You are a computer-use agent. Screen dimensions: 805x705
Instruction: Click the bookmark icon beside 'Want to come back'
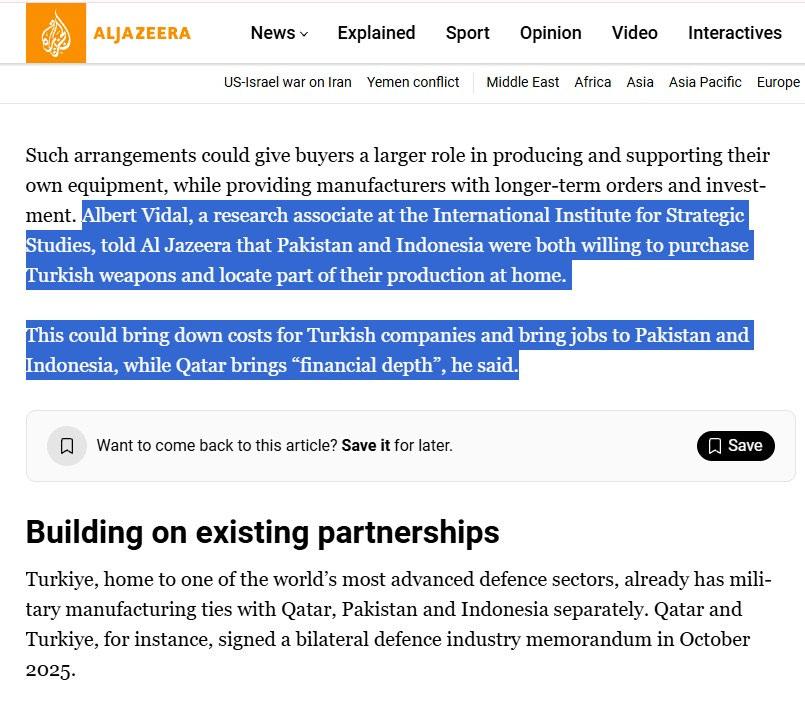pyautogui.click(x=67, y=446)
